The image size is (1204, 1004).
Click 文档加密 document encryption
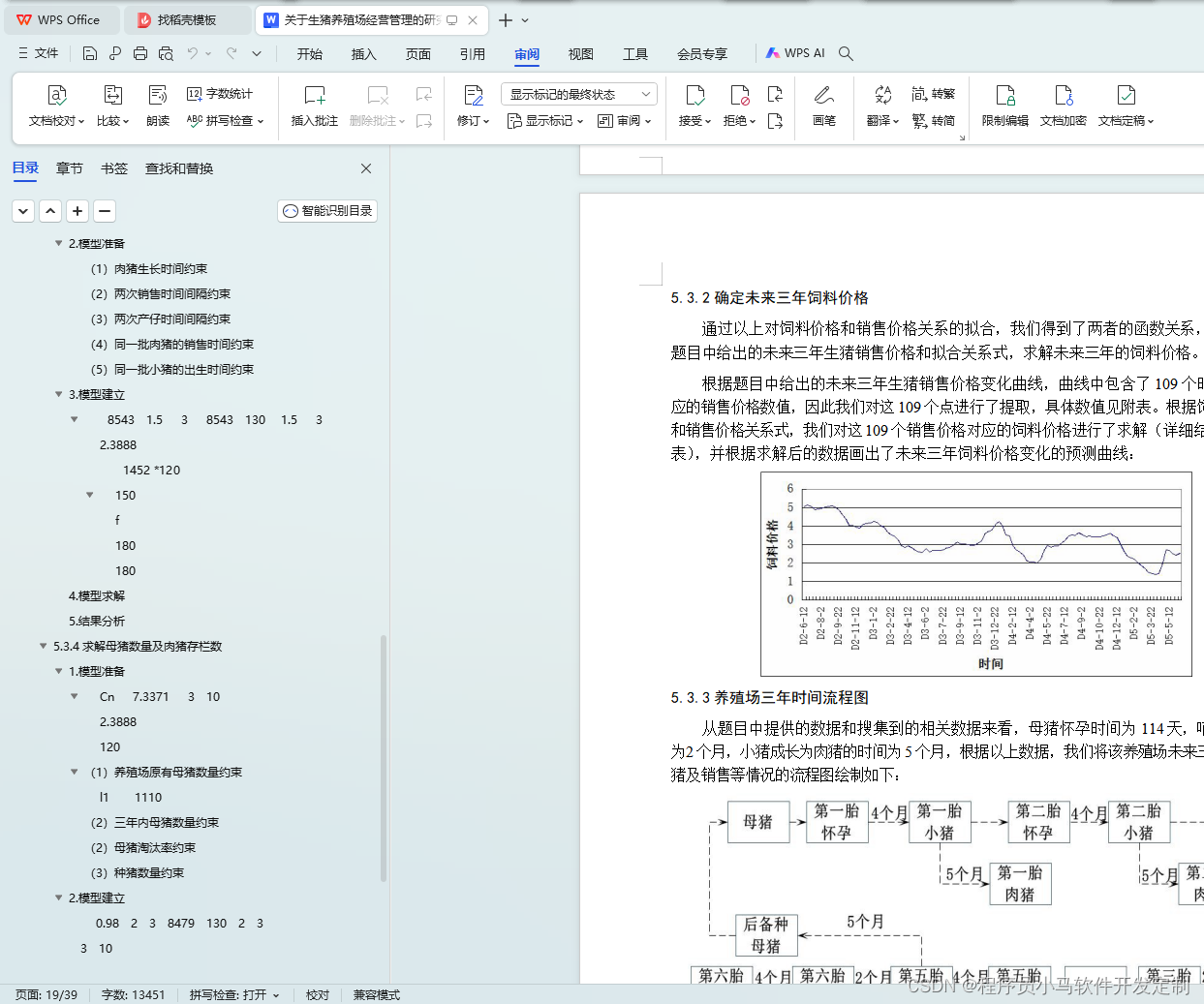tap(1063, 106)
